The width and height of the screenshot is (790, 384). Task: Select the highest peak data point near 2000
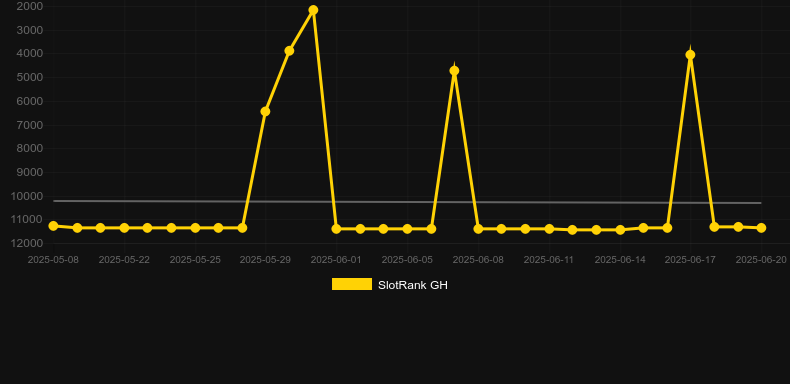pos(313,10)
